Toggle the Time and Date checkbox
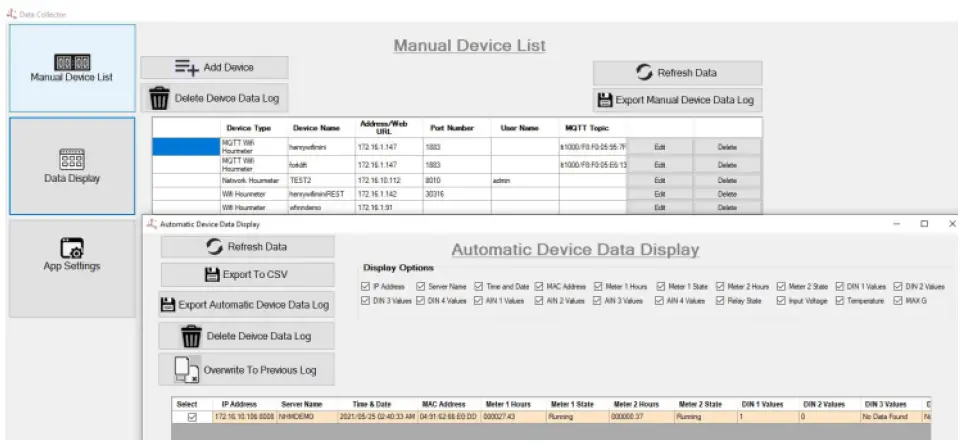The height and width of the screenshot is (445, 969). [x=478, y=287]
